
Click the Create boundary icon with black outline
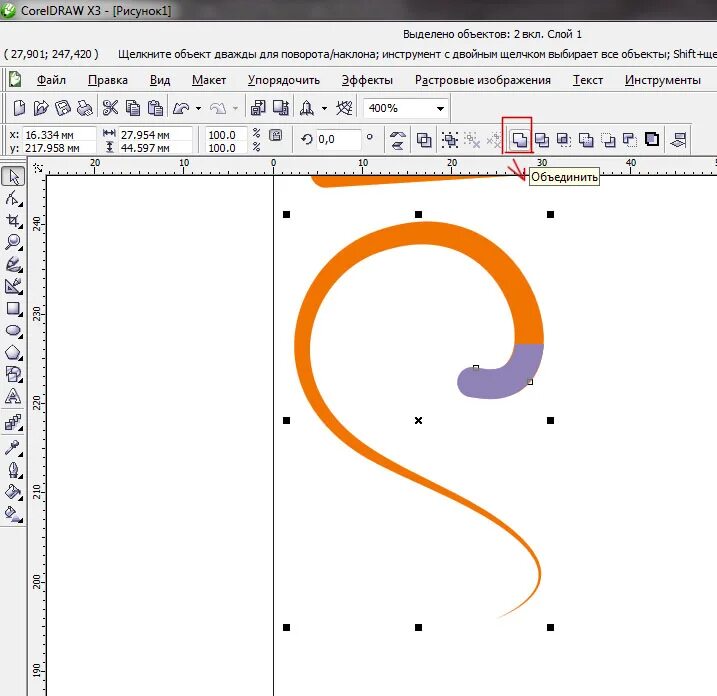(652, 139)
